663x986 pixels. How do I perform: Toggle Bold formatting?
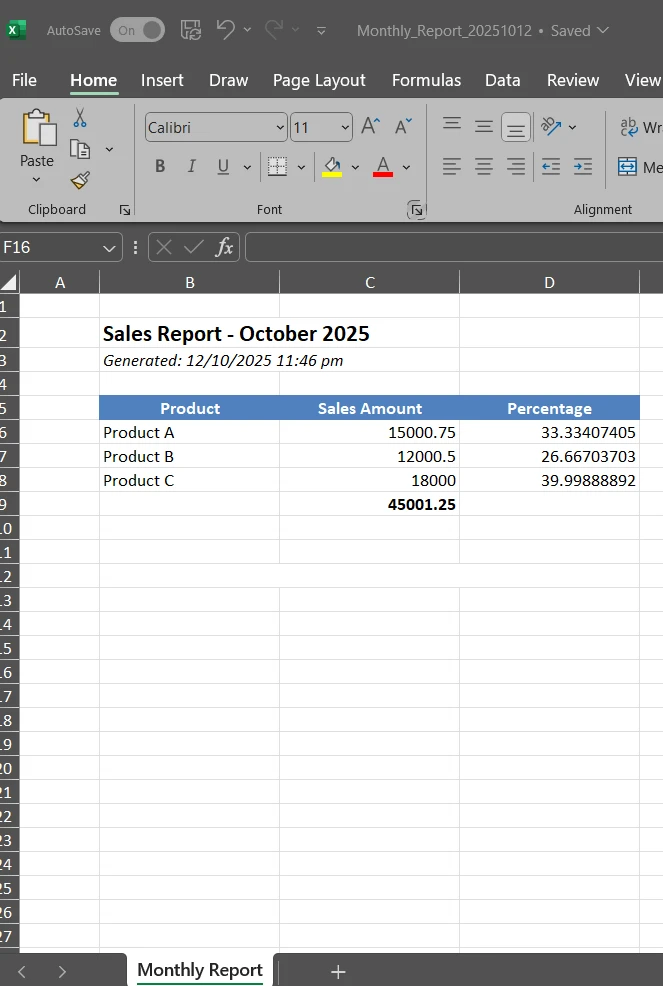click(160, 167)
